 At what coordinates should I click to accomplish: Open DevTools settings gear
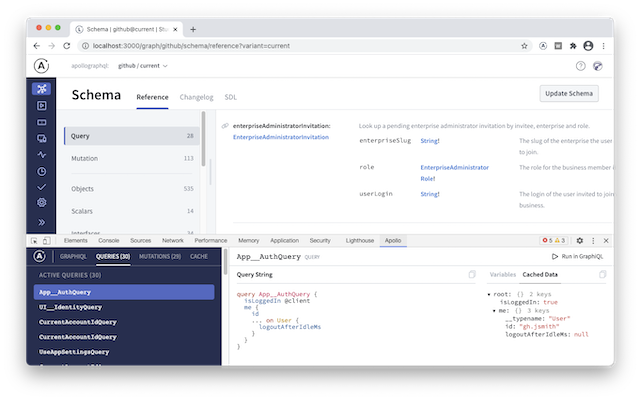(580, 241)
